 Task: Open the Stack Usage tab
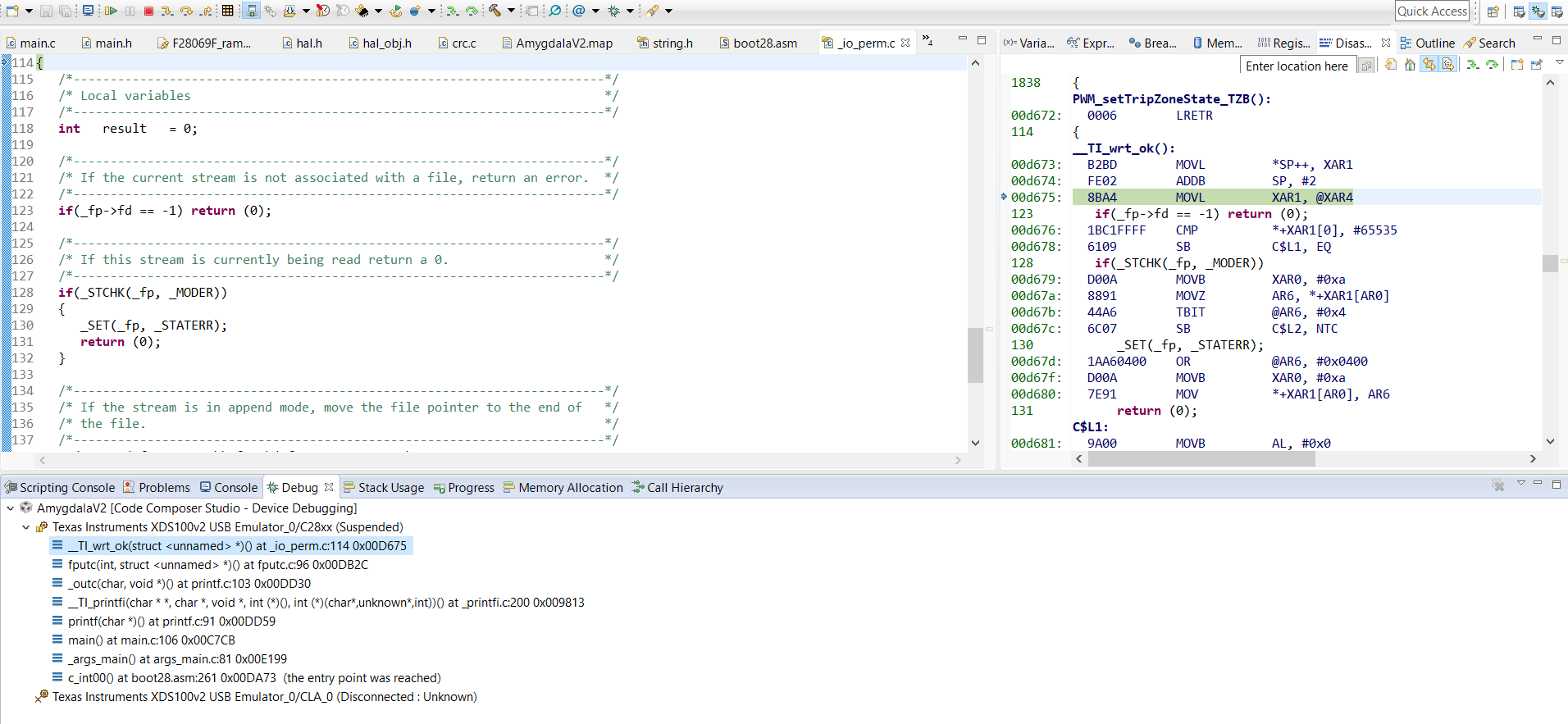point(384,488)
